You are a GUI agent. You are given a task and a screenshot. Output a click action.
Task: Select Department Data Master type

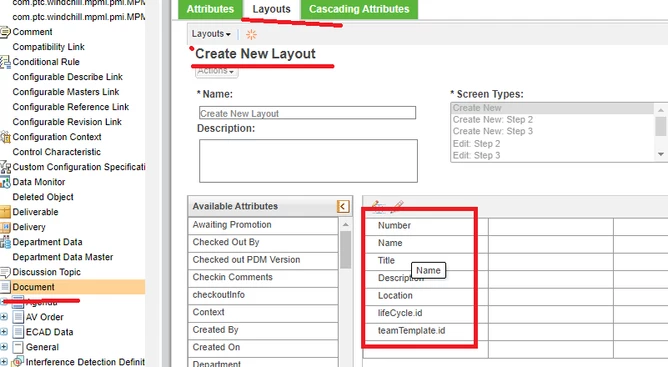63,257
